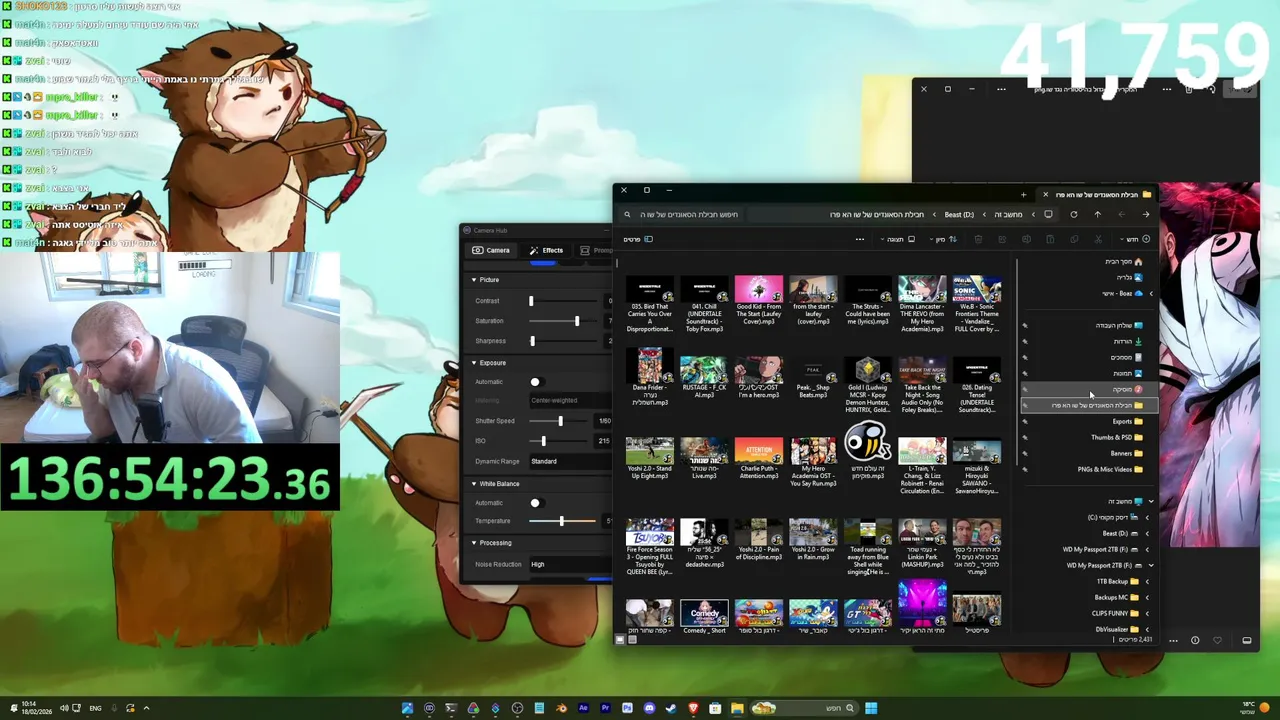Screen dimensions: 1280x720
Task: Open Premiere Pro taskbar icon
Action: [605, 708]
